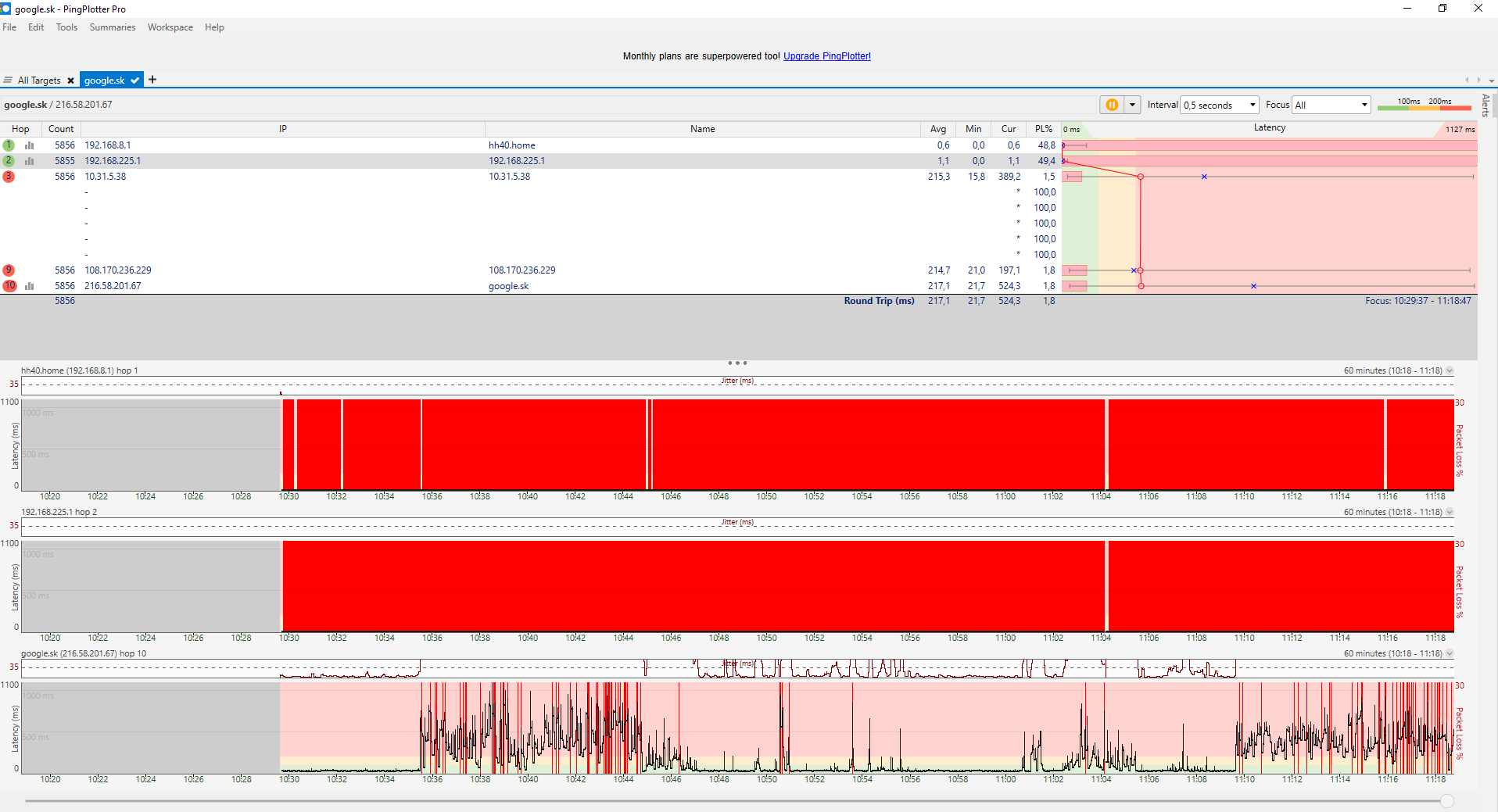Click the Upgrade PingPlotter link
The width and height of the screenshot is (1498, 812).
click(x=826, y=56)
